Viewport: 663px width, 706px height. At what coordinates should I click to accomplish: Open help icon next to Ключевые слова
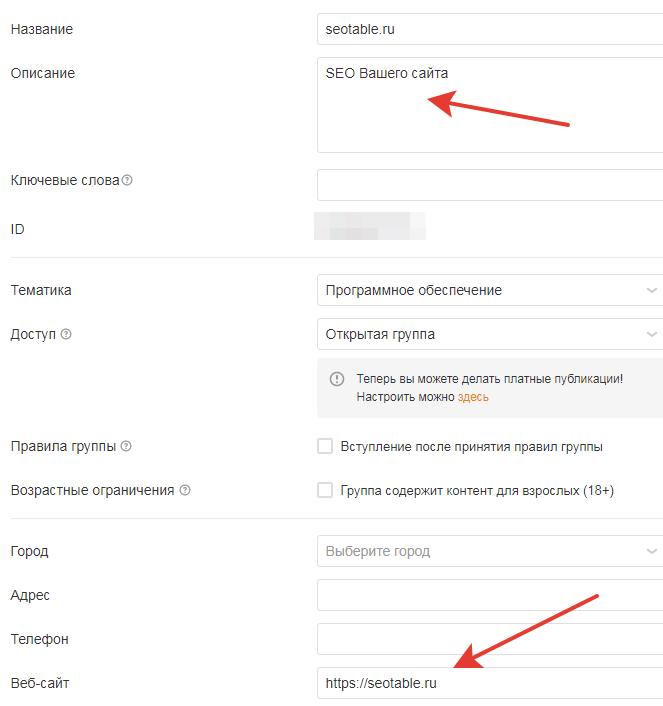tap(127, 180)
